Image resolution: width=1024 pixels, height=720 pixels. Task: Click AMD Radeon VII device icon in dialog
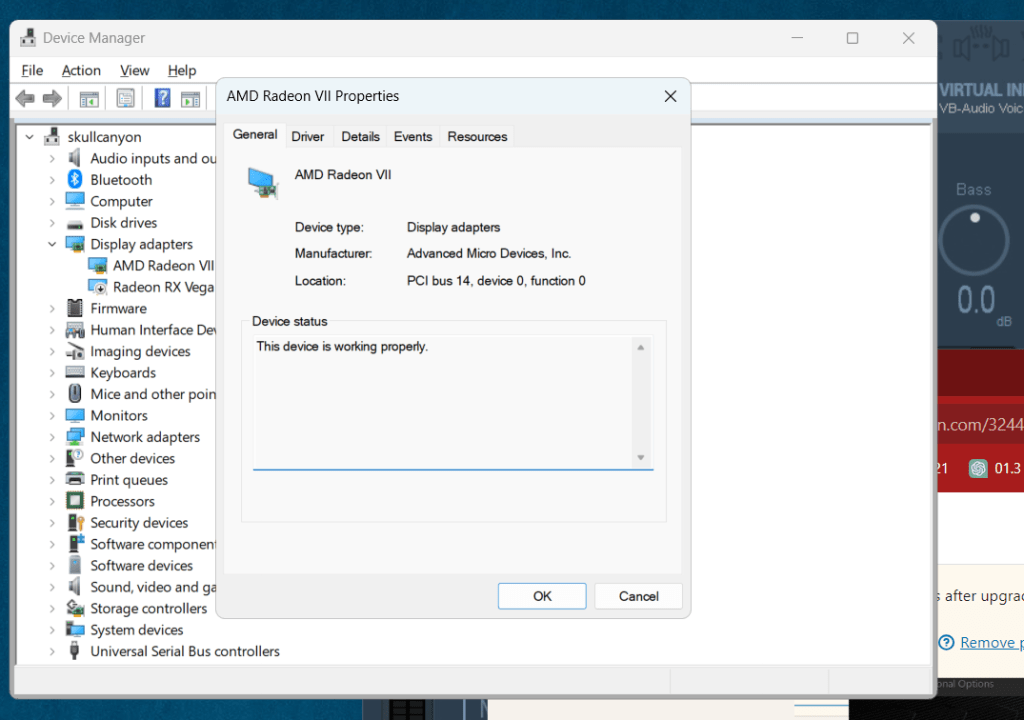263,183
